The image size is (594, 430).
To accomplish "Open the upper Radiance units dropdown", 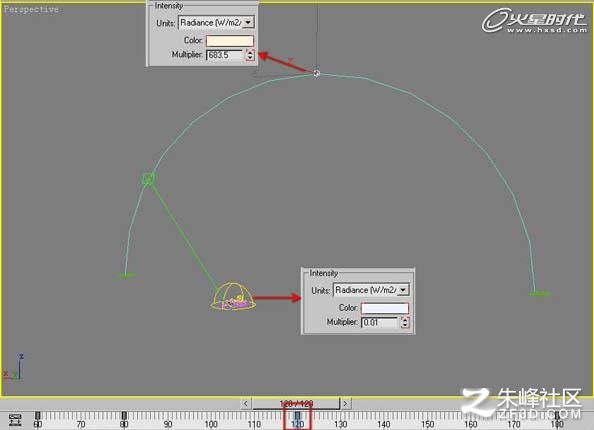I will 248,23.
